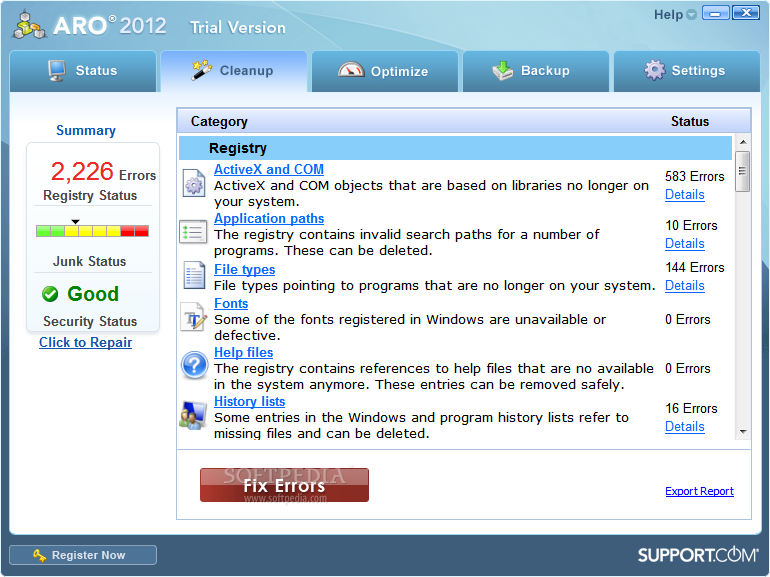770x577 pixels.
Task: Click the ActiveX and COM gear icon
Action: [194, 183]
